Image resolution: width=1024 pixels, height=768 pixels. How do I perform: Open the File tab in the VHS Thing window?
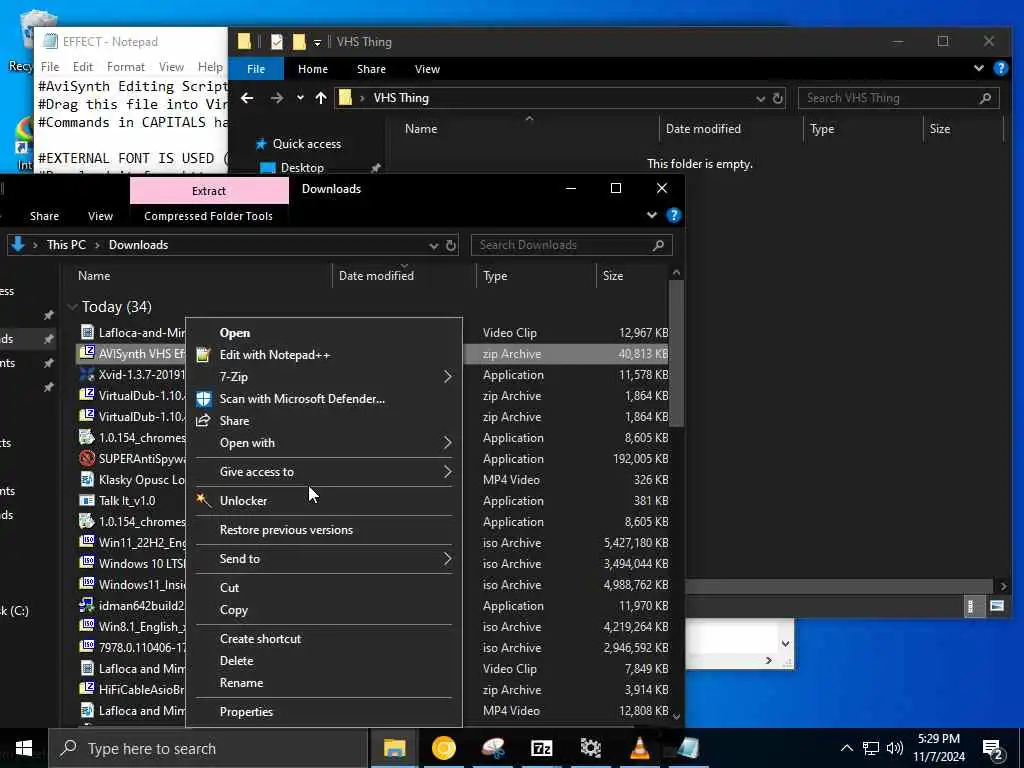pyautogui.click(x=256, y=69)
